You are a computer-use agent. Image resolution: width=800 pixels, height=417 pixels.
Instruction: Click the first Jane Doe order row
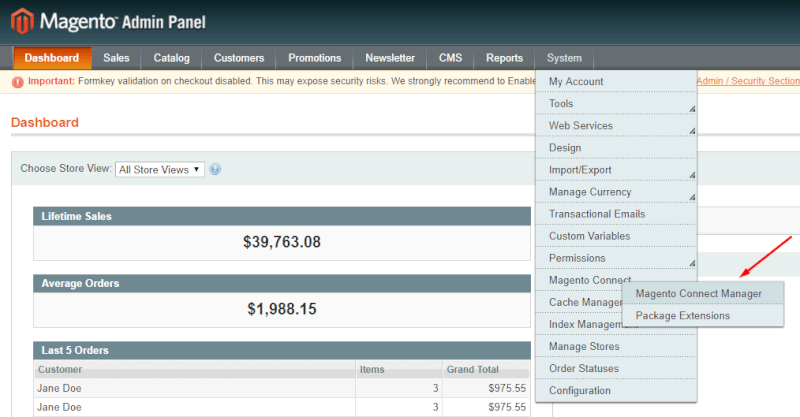[282, 388]
